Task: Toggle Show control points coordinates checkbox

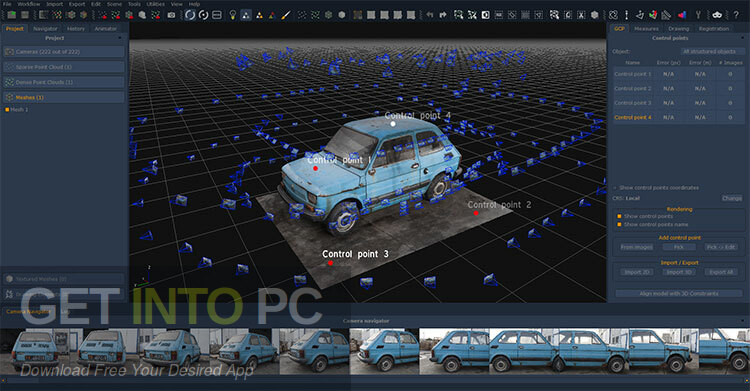Action: click(616, 188)
